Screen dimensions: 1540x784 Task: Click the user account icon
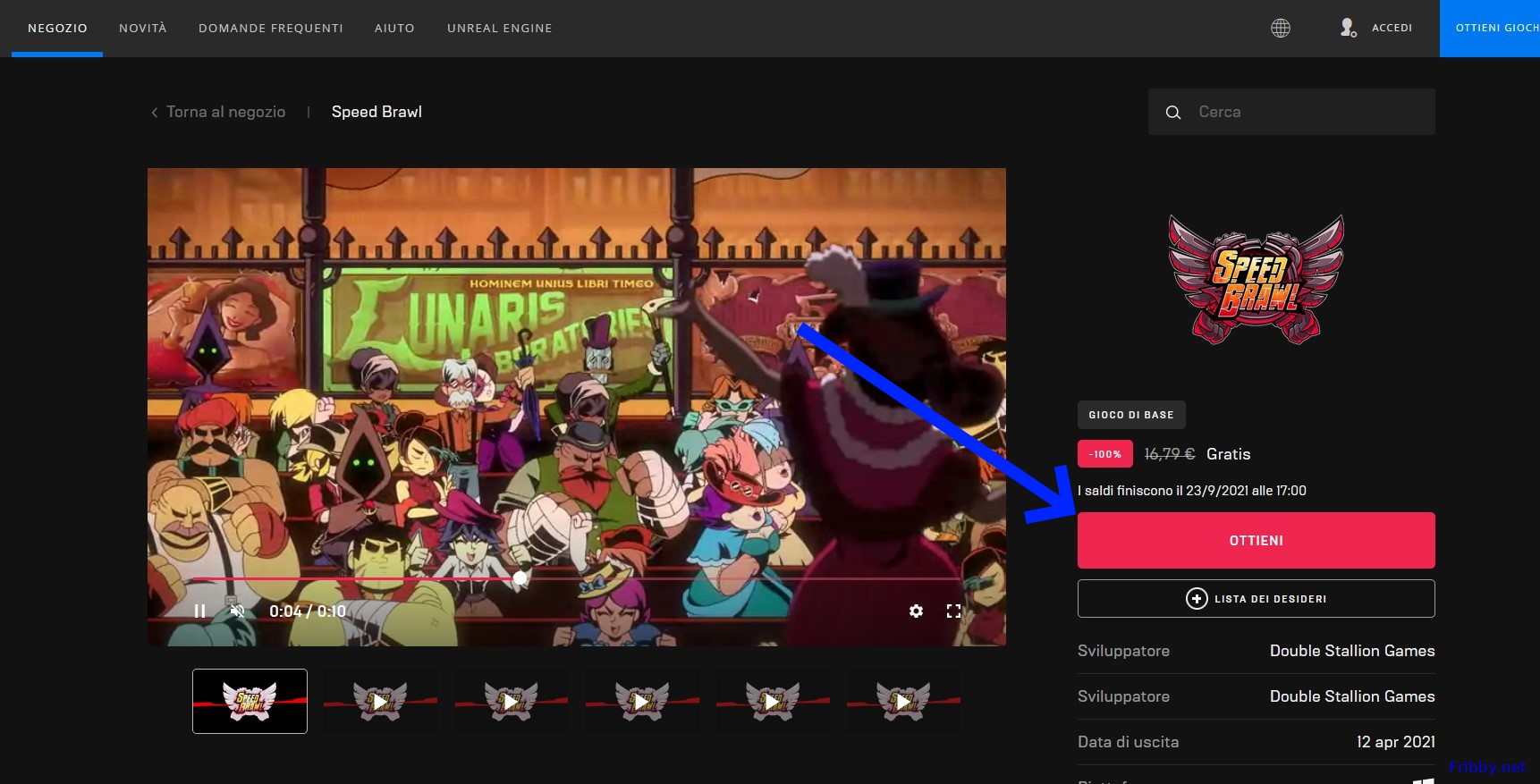(1348, 28)
